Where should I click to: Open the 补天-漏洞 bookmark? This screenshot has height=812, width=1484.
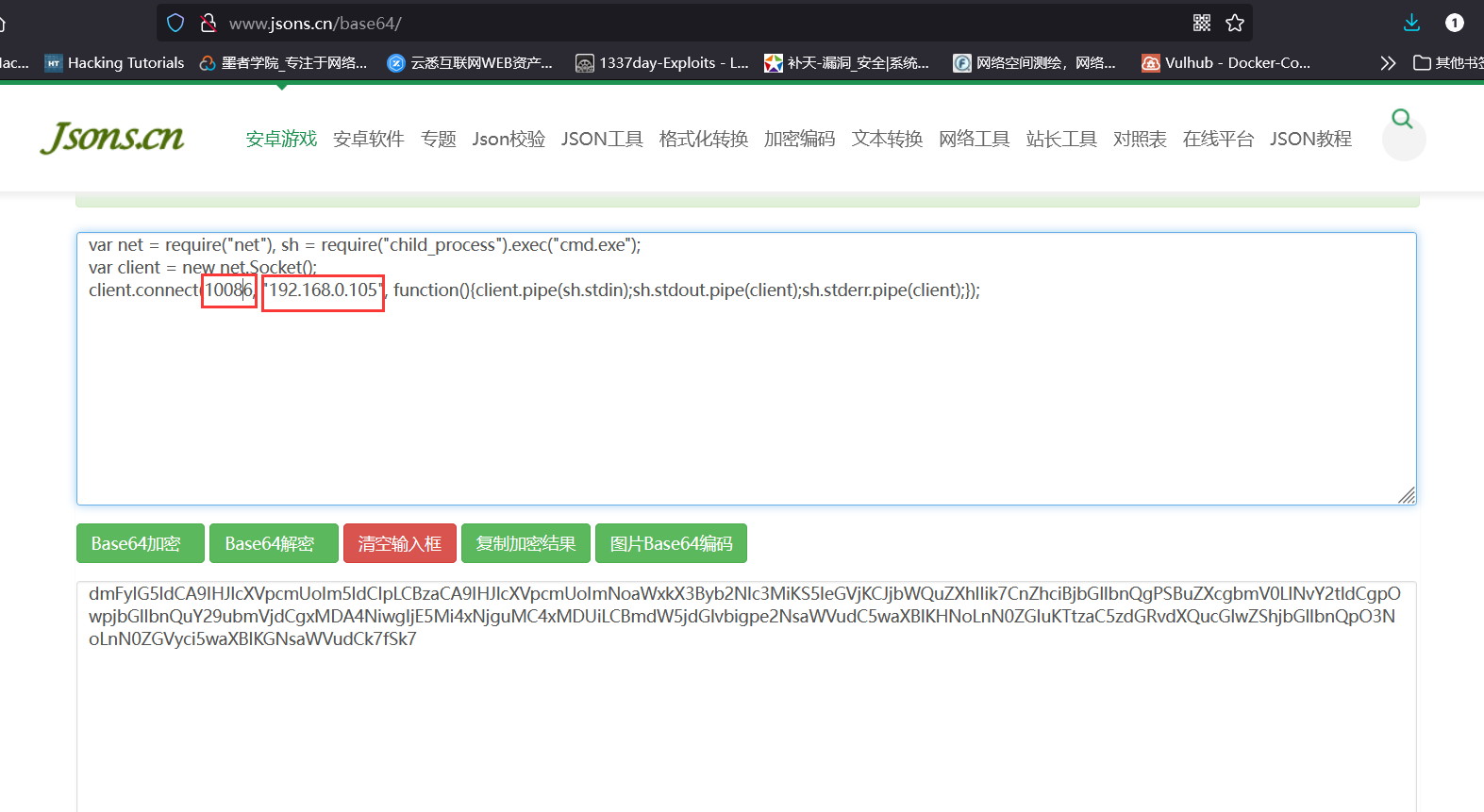pyautogui.click(x=847, y=63)
